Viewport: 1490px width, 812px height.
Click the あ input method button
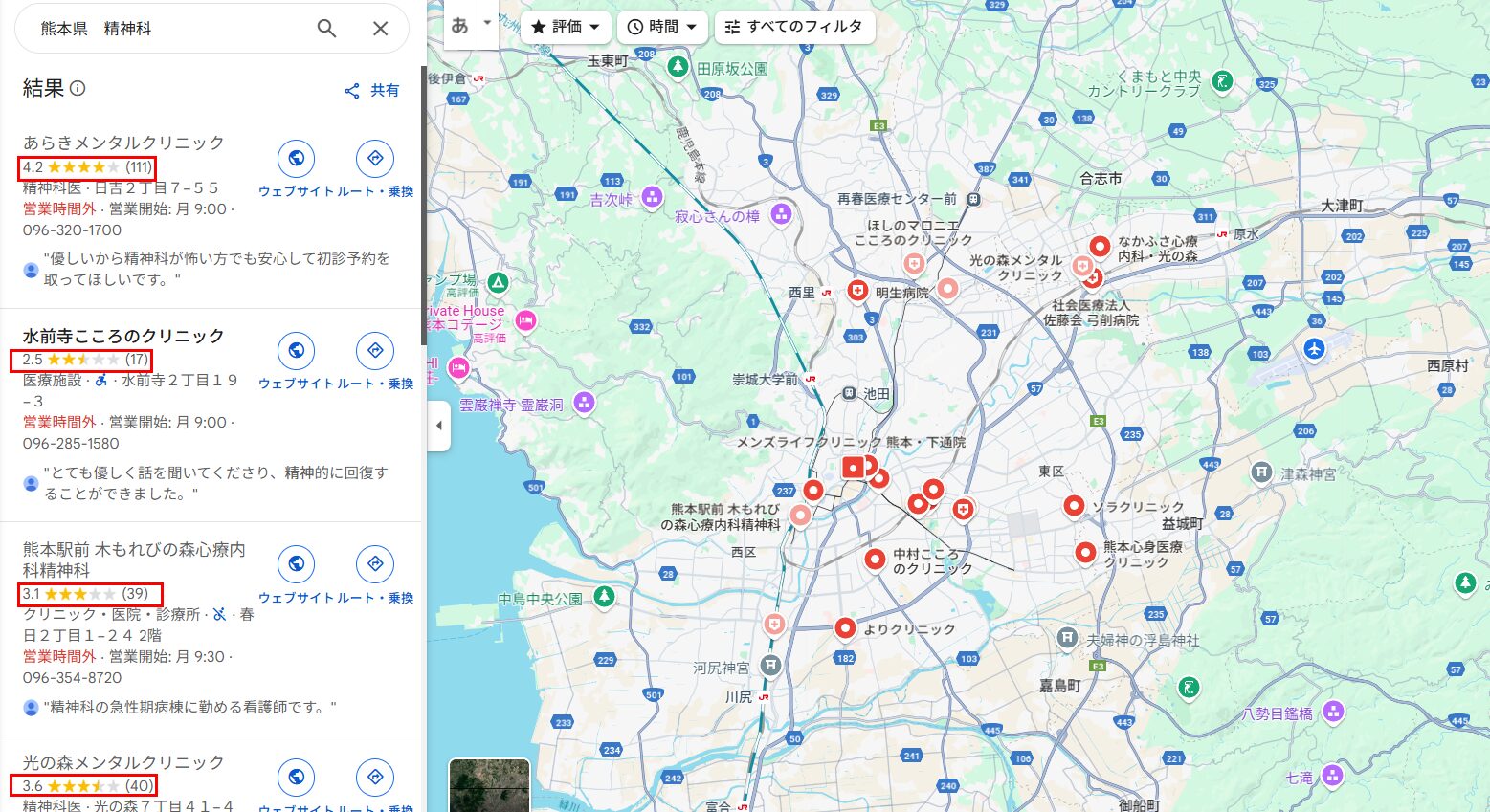460,24
